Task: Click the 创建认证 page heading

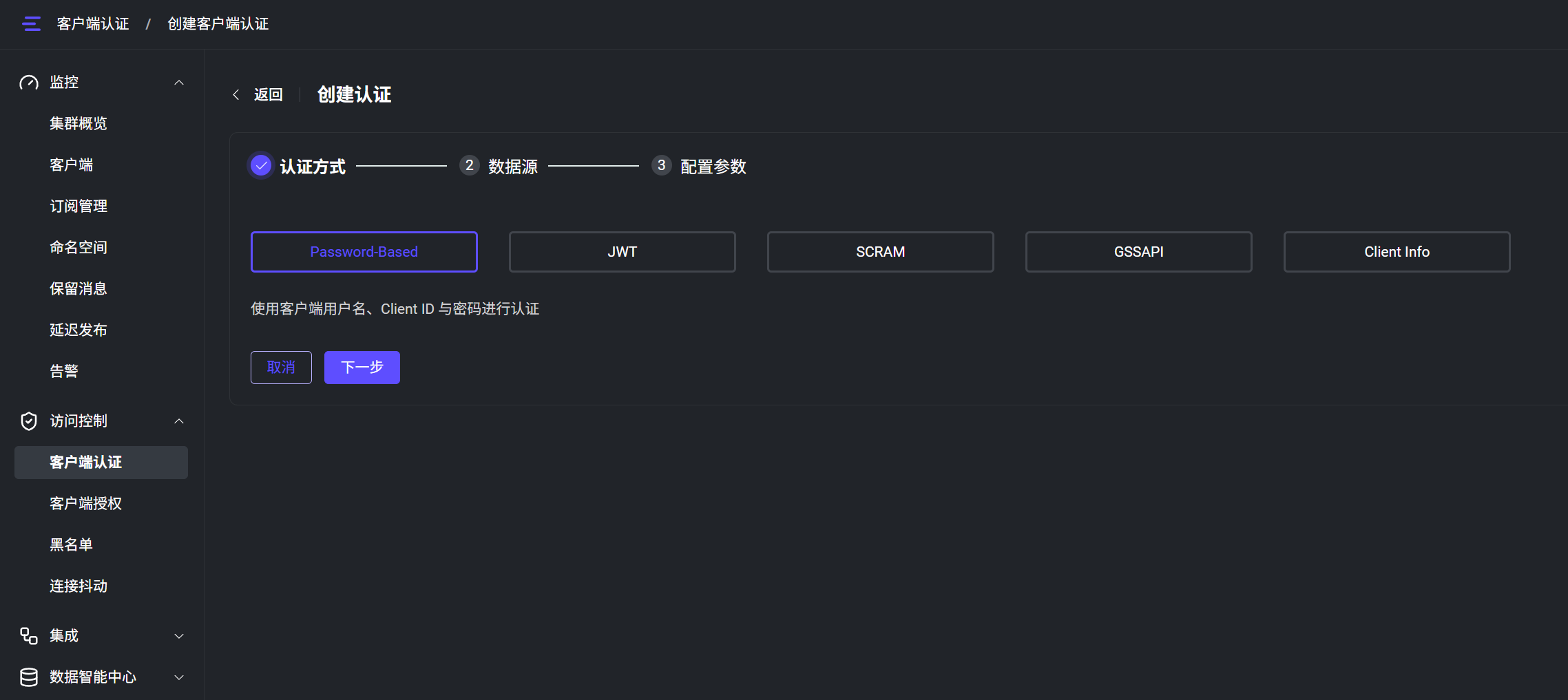Action: pos(355,95)
